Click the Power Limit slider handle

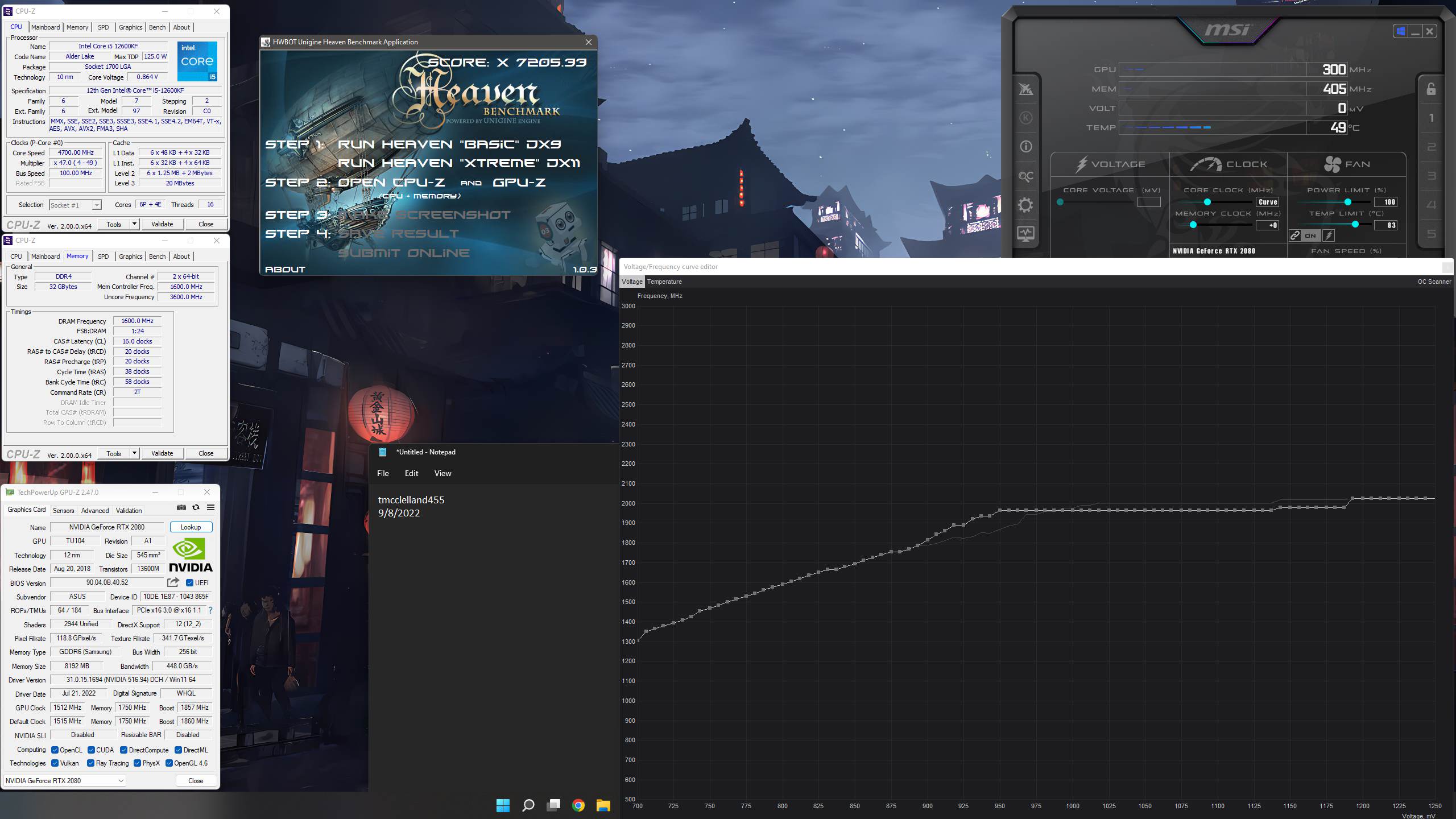point(1347,202)
